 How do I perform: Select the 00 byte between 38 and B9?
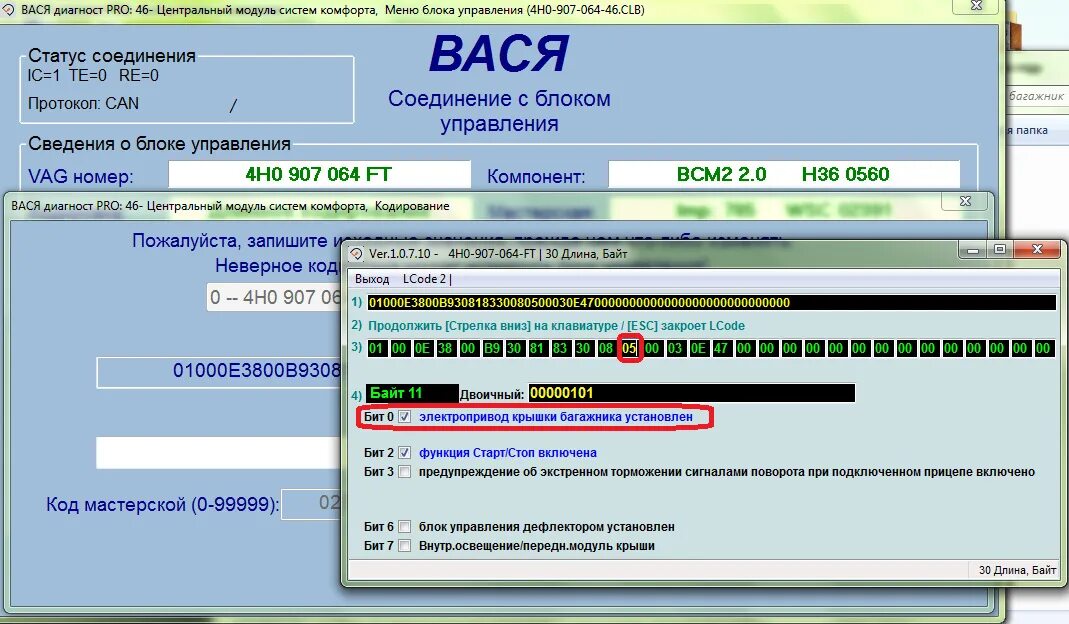(468, 348)
